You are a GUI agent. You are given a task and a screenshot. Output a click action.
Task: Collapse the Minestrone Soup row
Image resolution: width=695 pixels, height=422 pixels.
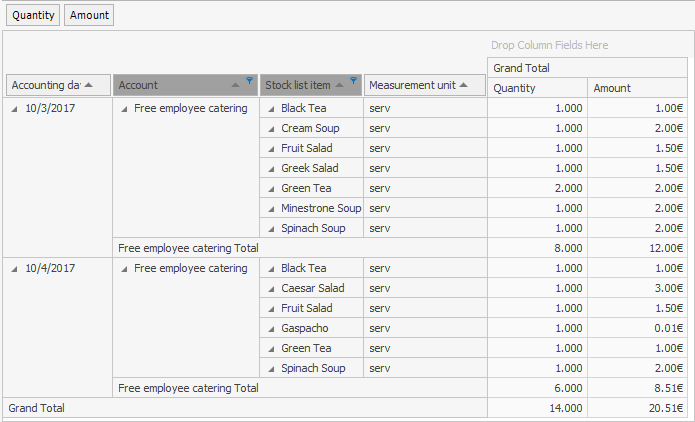tap(270, 209)
